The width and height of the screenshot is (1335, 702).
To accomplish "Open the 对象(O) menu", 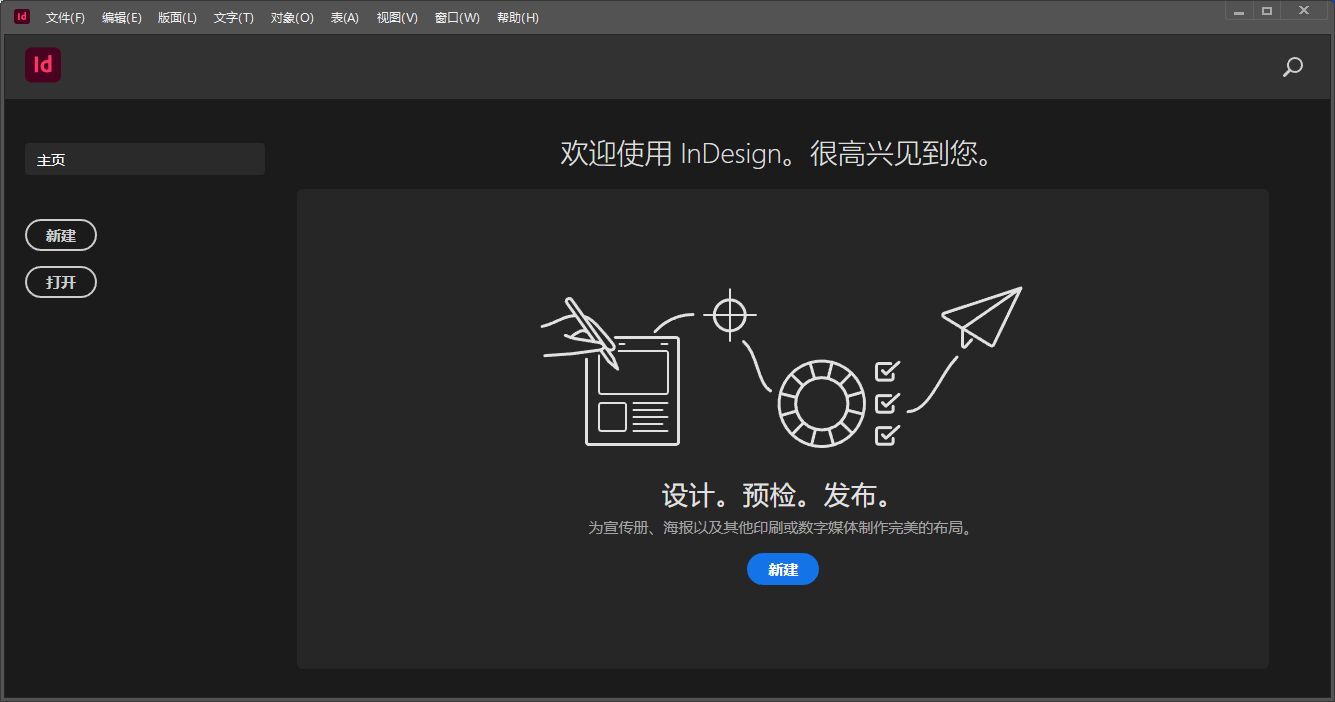I will [292, 18].
